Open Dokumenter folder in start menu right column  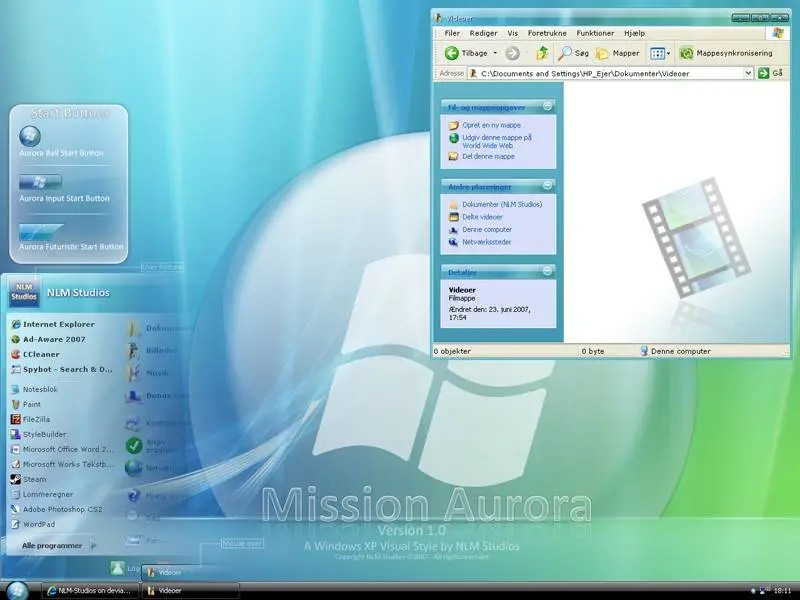tap(159, 328)
